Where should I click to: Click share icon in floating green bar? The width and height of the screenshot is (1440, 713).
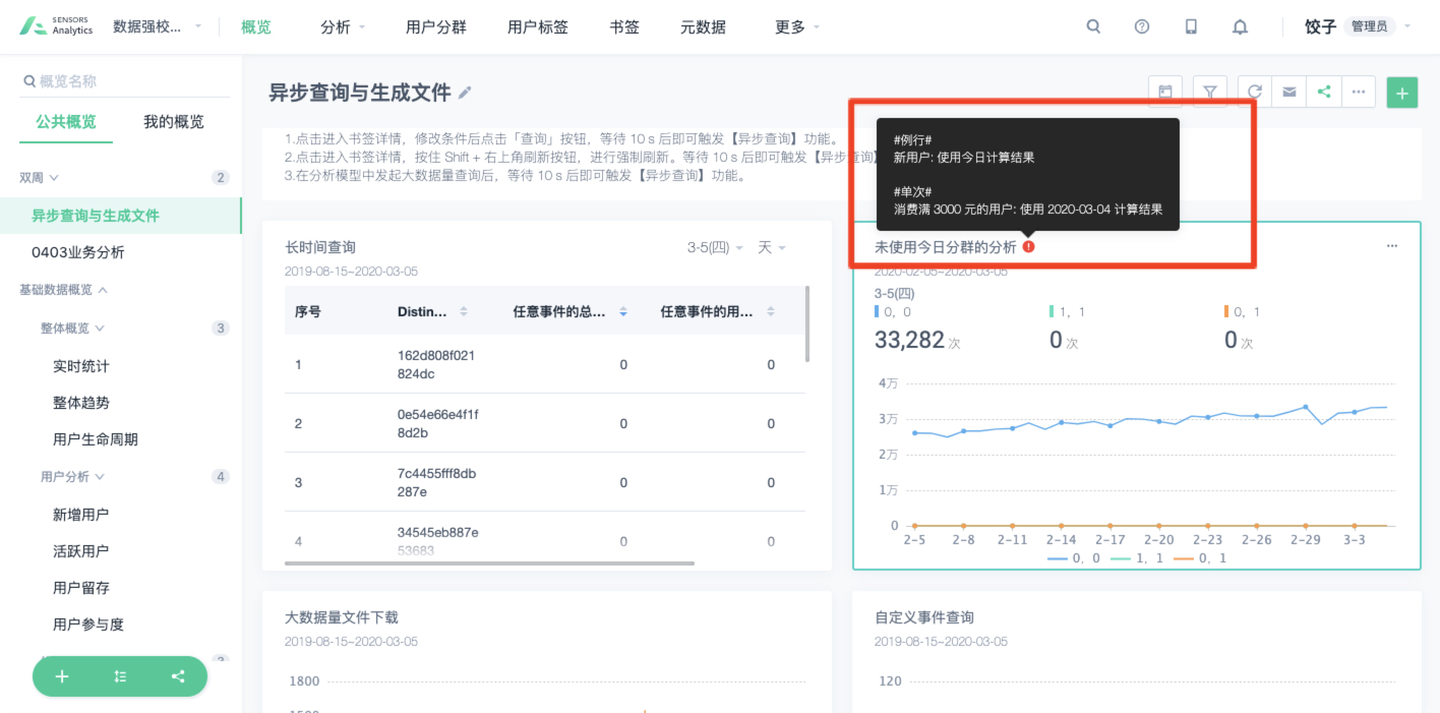(178, 677)
